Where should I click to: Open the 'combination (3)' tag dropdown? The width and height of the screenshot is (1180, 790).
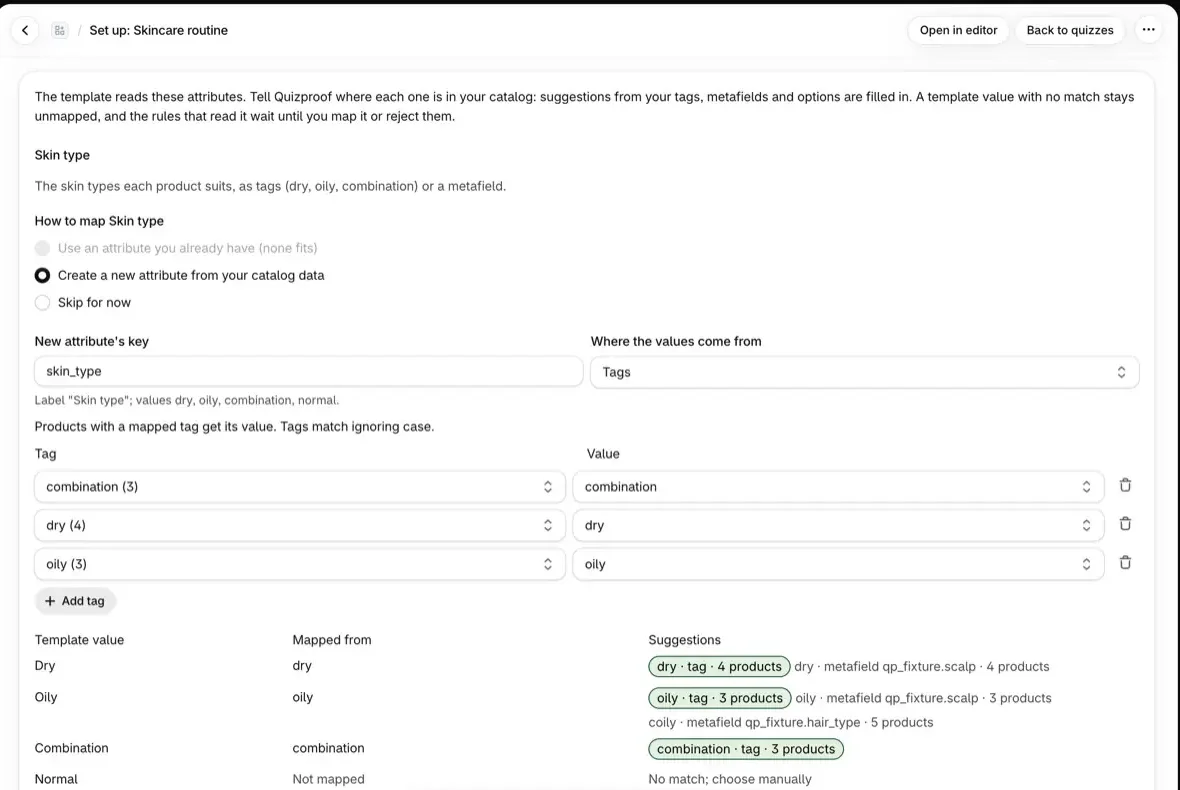[x=300, y=487]
